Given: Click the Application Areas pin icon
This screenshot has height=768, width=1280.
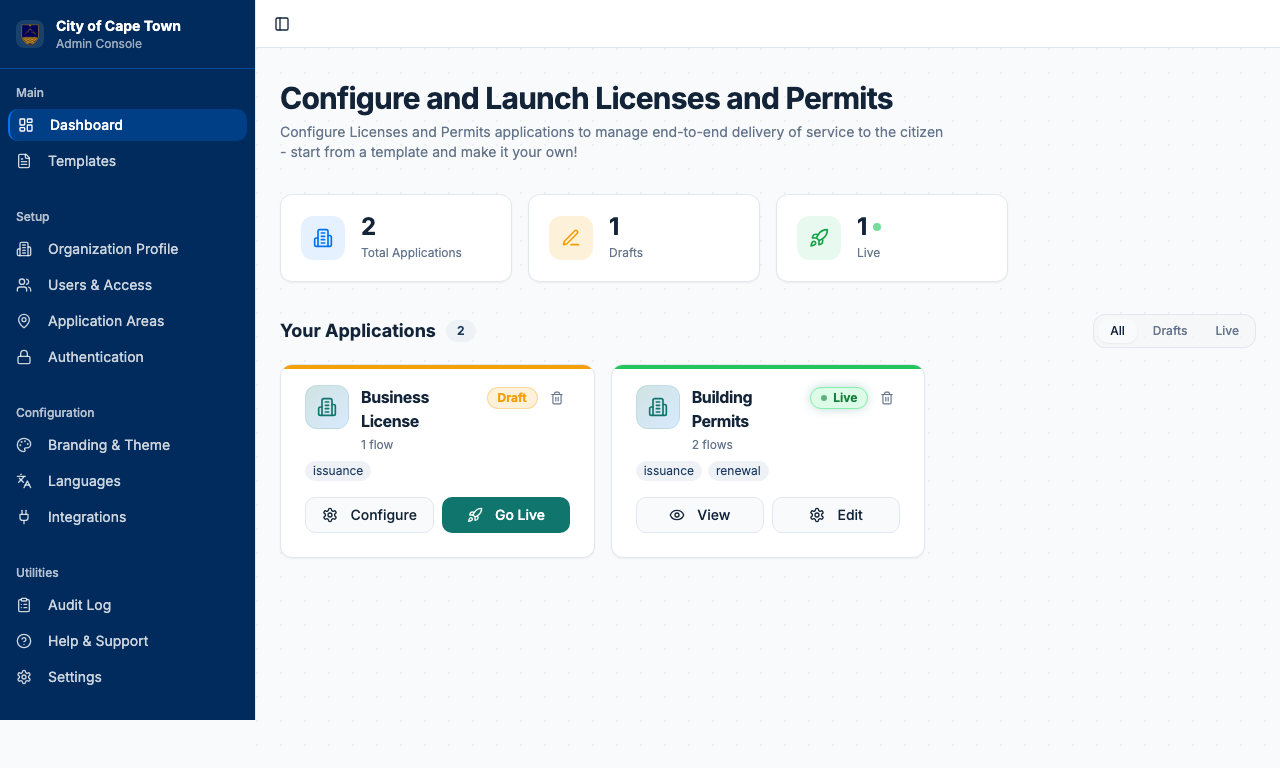Looking at the screenshot, I should [24, 321].
